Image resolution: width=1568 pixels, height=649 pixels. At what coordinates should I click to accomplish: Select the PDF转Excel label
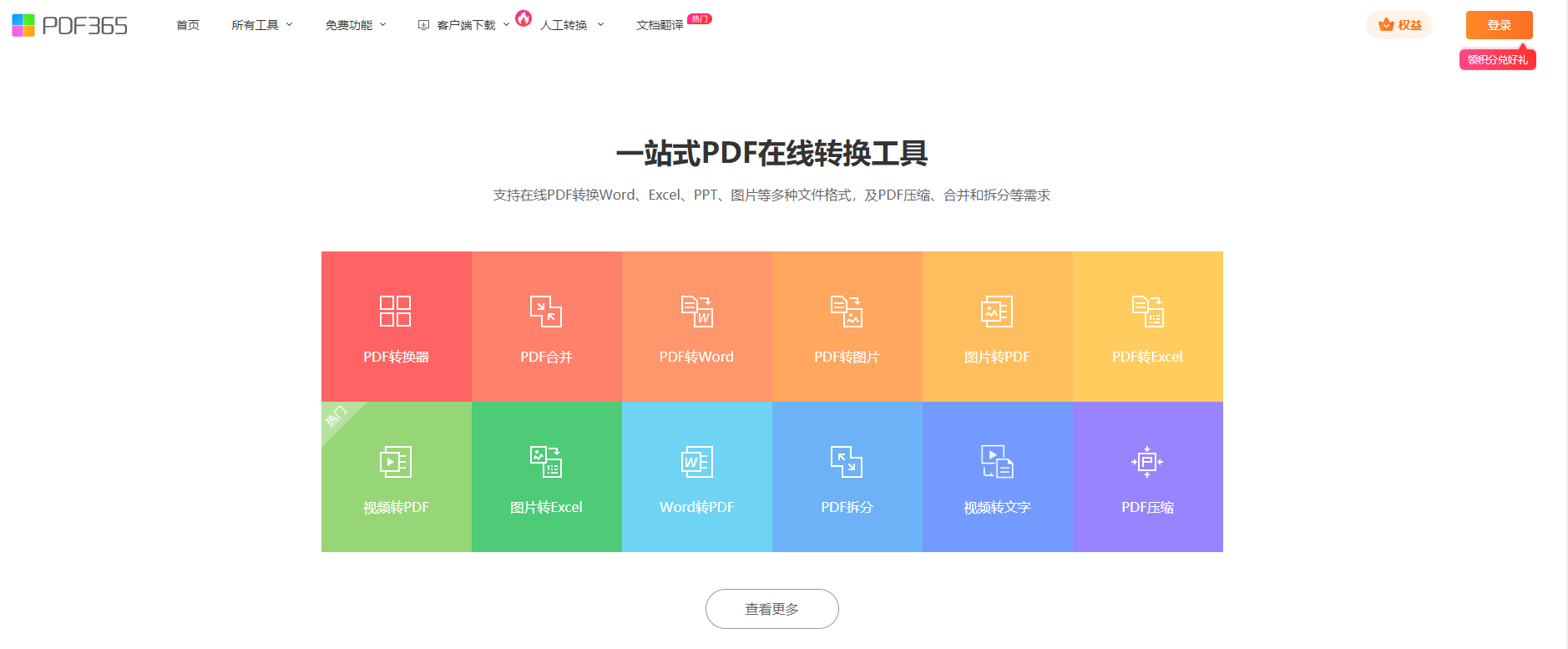(x=1147, y=357)
